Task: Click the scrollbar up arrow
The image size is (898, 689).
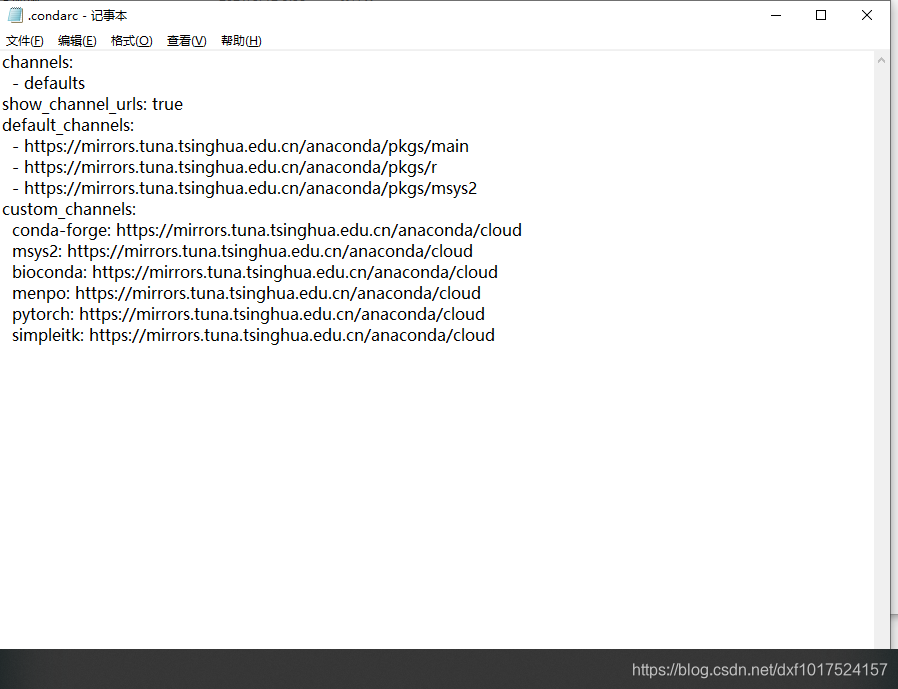Action: [881, 60]
